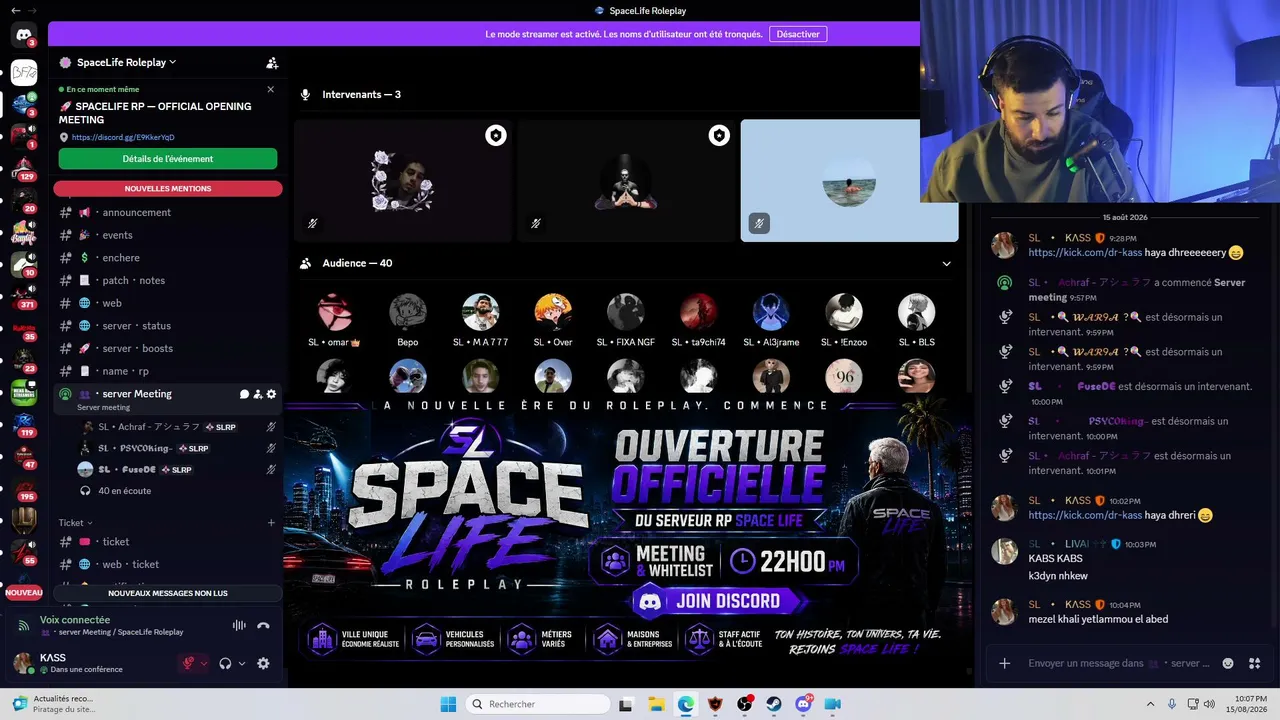Jump to Nouvelles Mentions

tap(168, 188)
